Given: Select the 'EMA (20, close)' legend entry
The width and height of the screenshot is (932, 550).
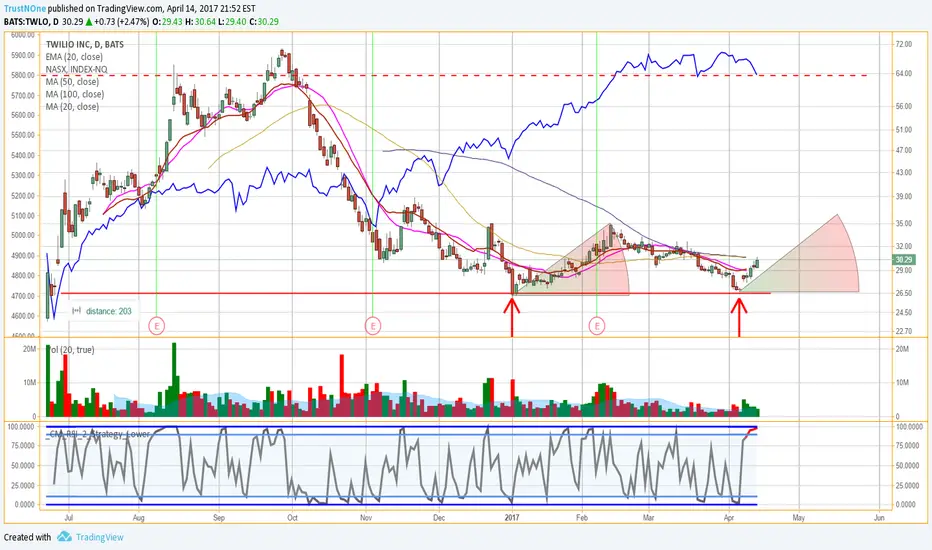Looking at the screenshot, I should click(x=74, y=57).
